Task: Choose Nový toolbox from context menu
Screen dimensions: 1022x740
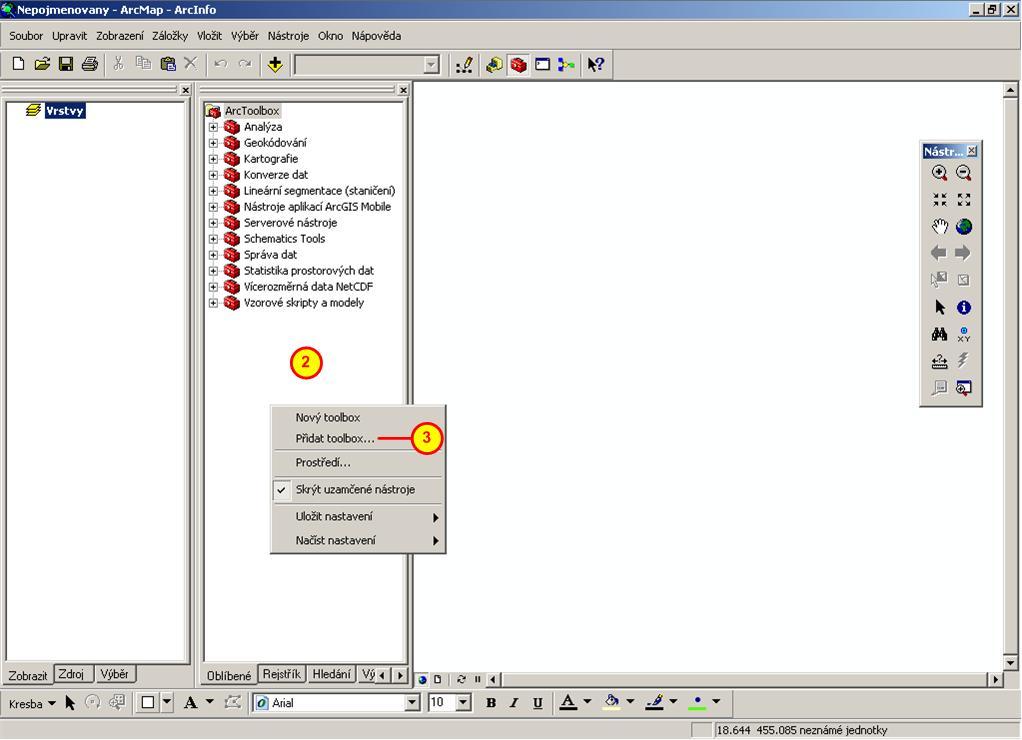Action: tap(357, 417)
